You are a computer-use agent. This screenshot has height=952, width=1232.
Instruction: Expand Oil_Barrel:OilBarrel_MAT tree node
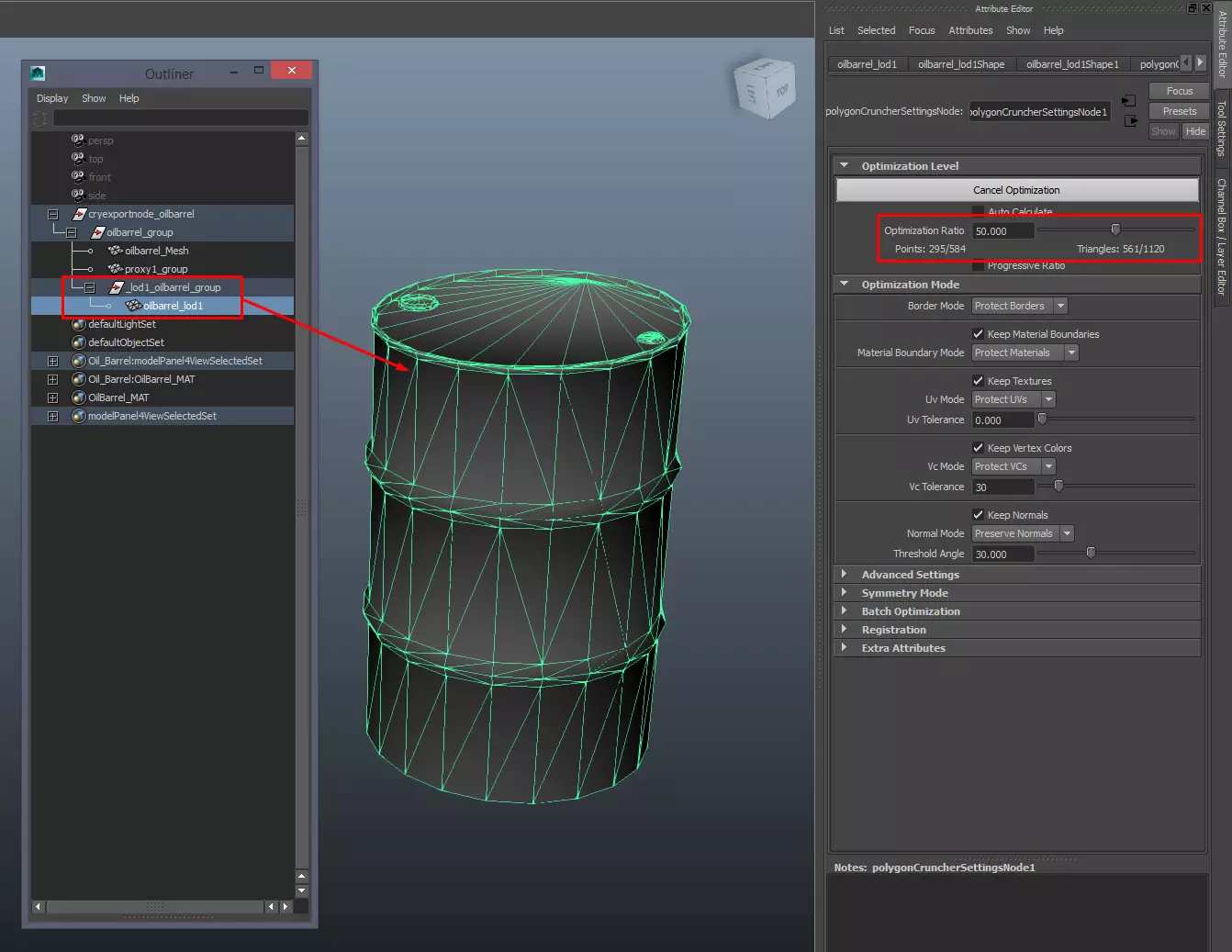pyautogui.click(x=52, y=379)
